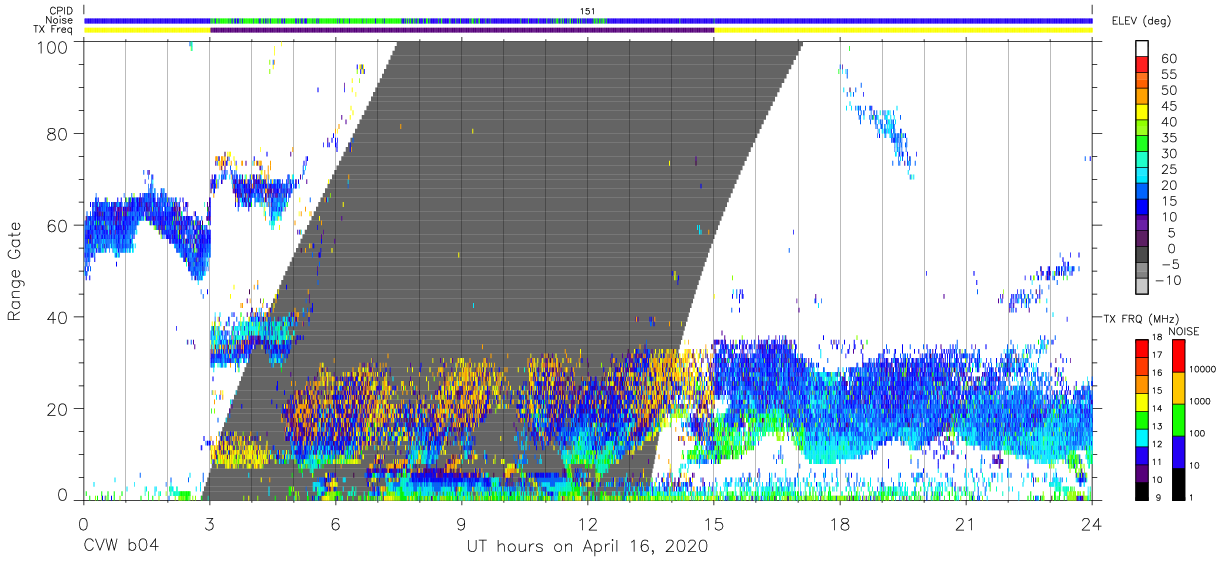Screen dimensions: 1228x567
Task: Click the UT hours on April 16, 2020 title
Action: point(587,547)
